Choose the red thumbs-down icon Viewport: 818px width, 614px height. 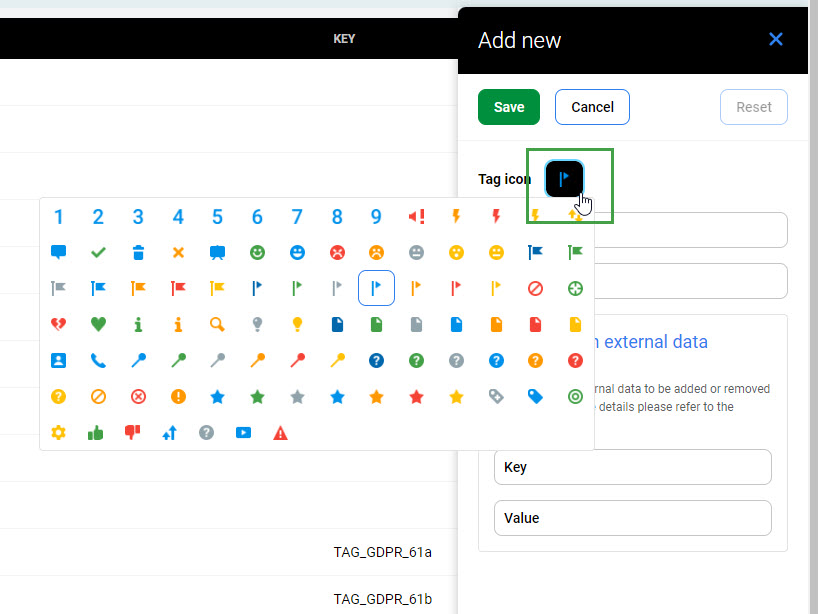tap(134, 432)
